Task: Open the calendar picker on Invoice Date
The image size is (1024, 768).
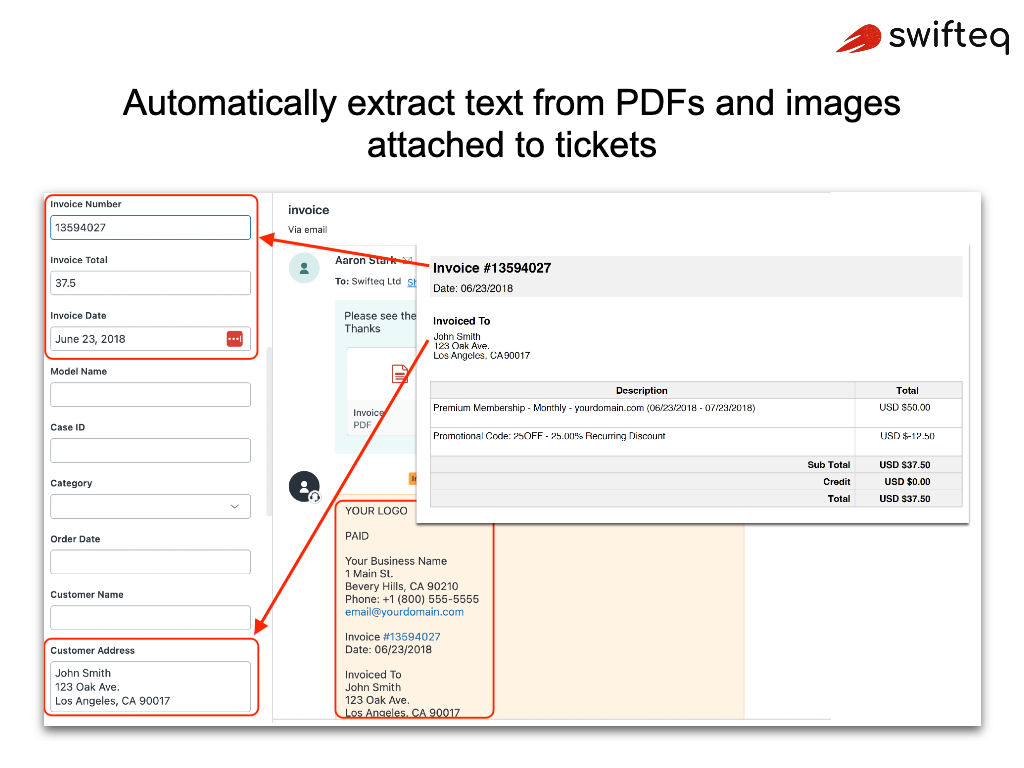Action: (x=235, y=338)
